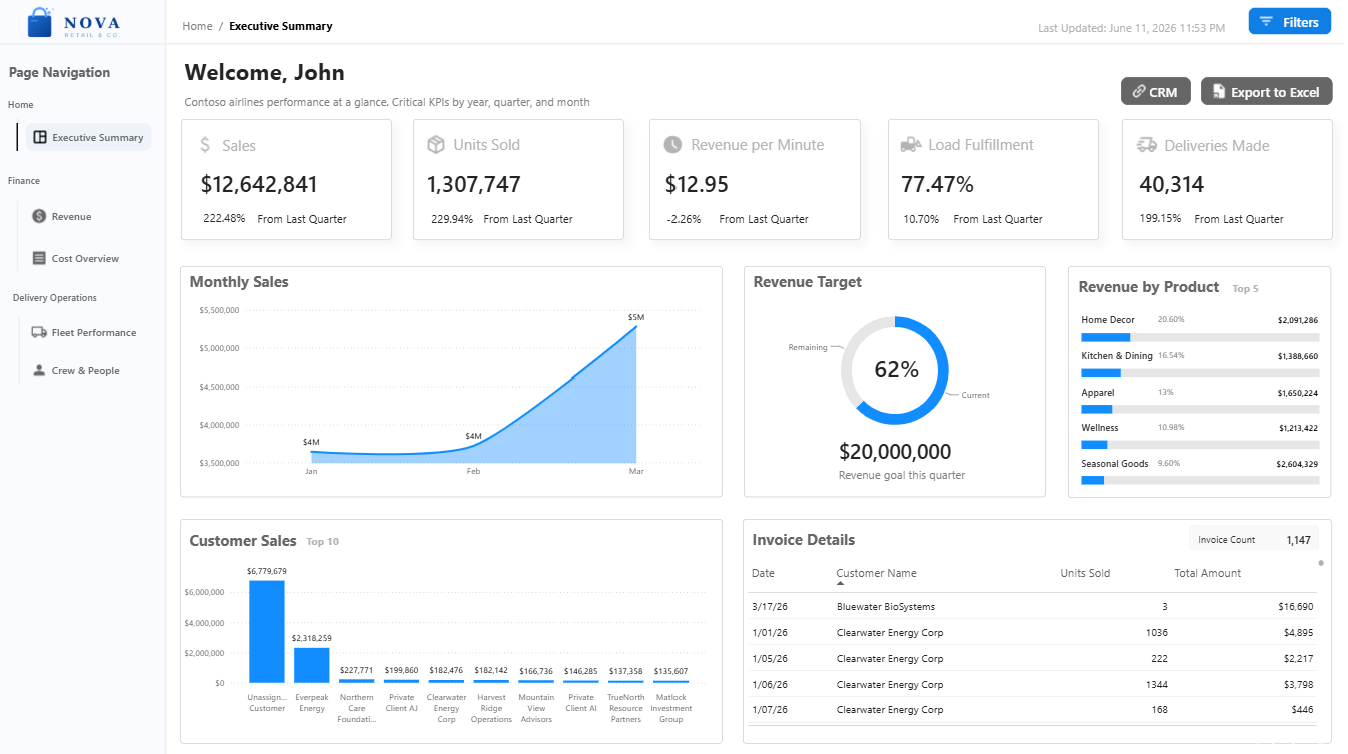The image size is (1348, 754).
Task: Click the Delivery Operations section label
Action: tap(55, 297)
